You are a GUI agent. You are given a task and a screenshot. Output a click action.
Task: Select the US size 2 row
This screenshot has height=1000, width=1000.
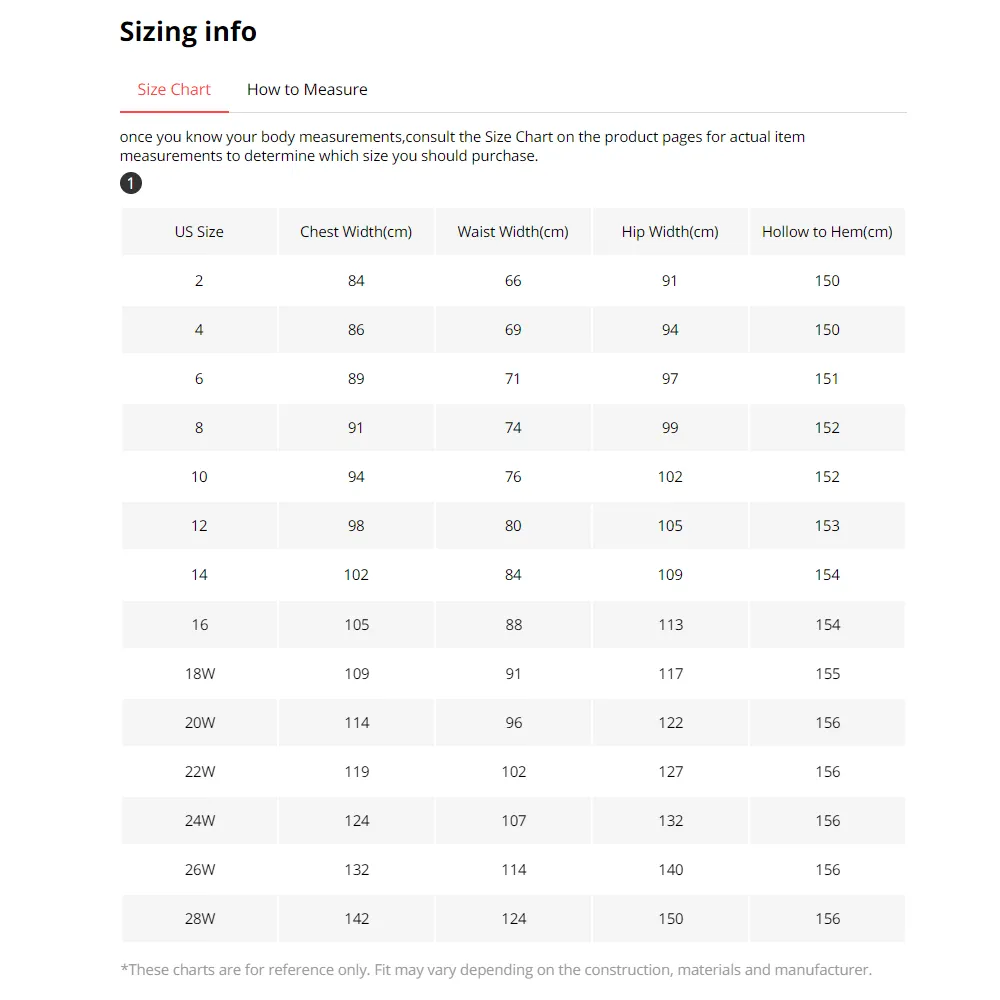[x=199, y=281]
